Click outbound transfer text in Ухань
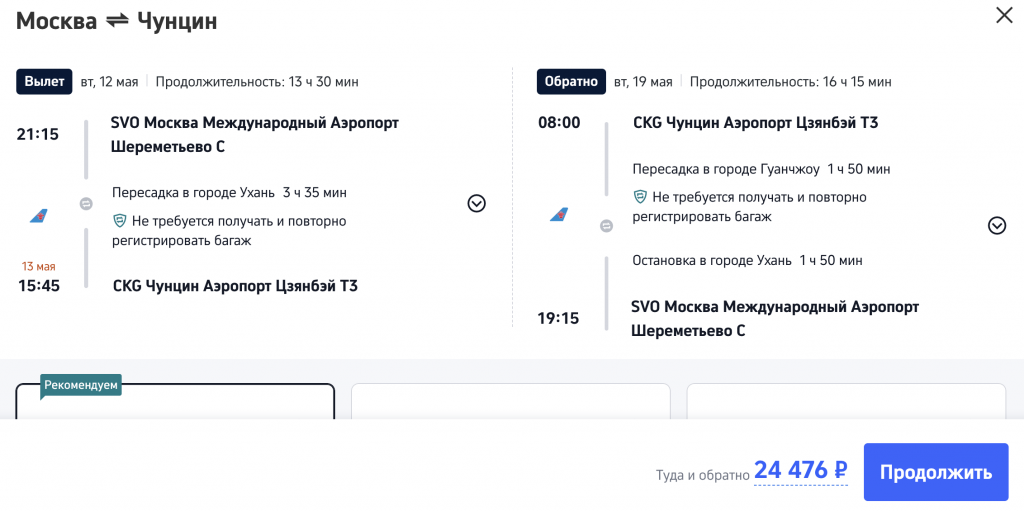1024x511 pixels. [229, 192]
